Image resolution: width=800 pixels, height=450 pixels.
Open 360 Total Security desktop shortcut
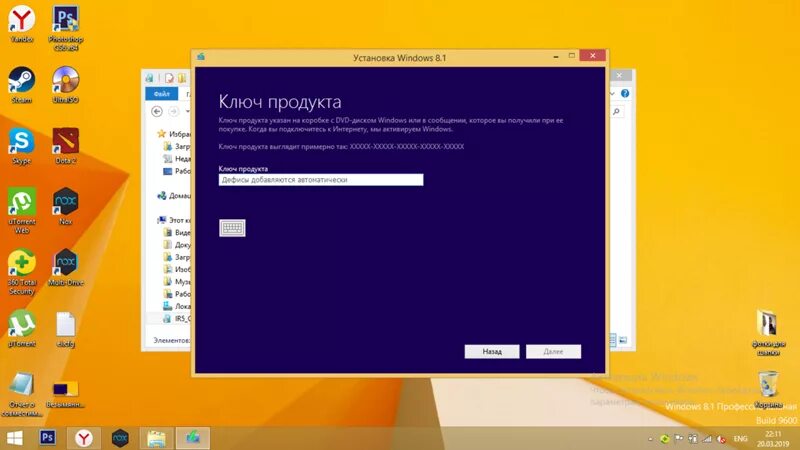21,272
